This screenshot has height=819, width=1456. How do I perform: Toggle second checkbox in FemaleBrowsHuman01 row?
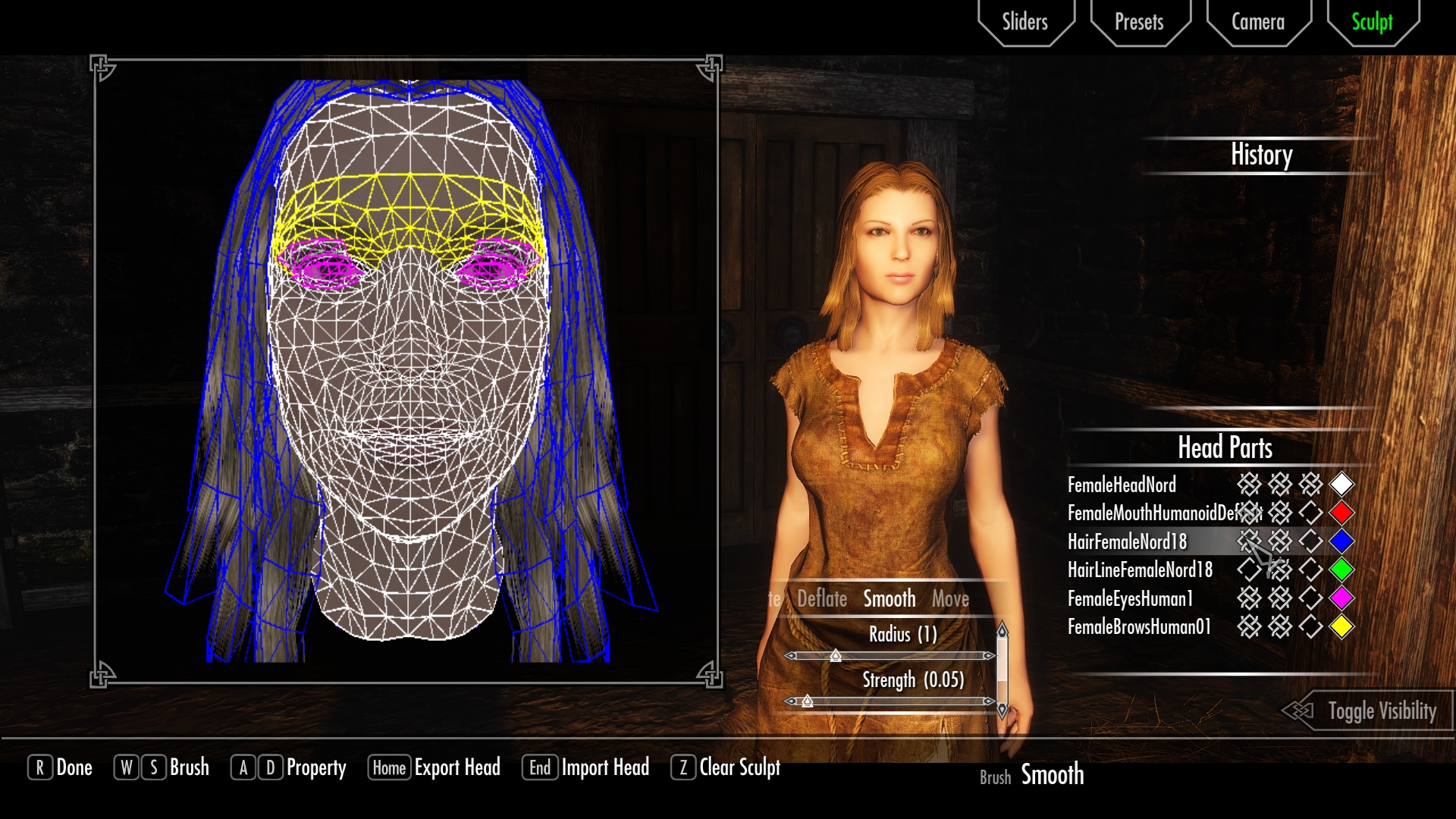[1280, 626]
